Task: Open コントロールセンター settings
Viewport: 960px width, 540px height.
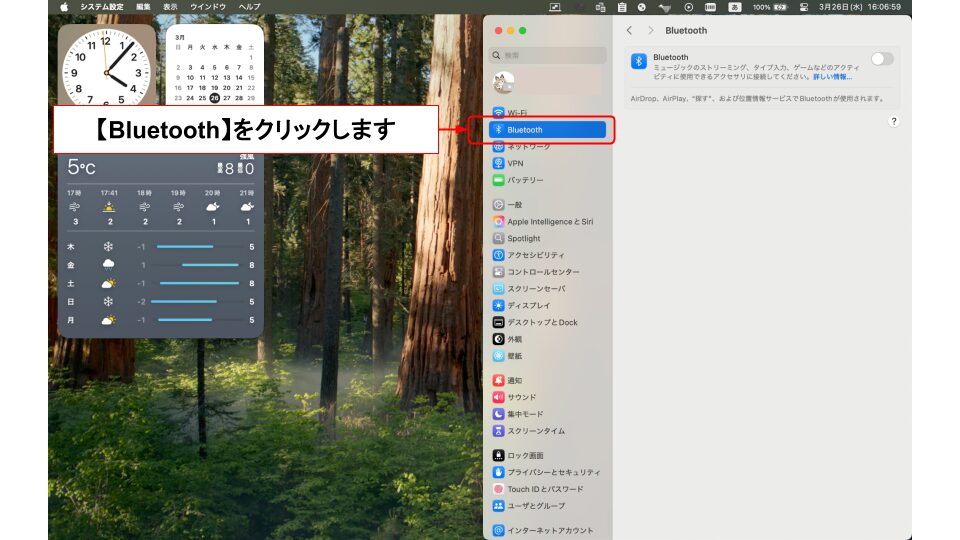Action: [542, 272]
